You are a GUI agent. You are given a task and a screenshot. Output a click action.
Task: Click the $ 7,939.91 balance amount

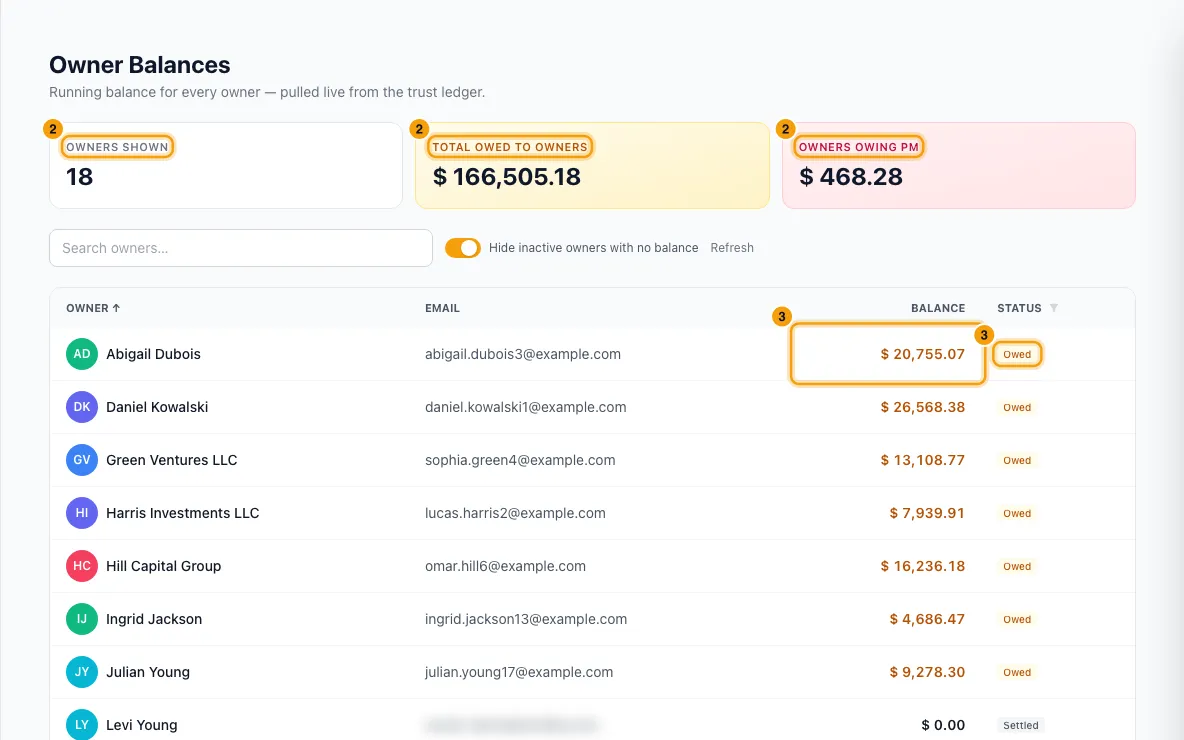[927, 513]
